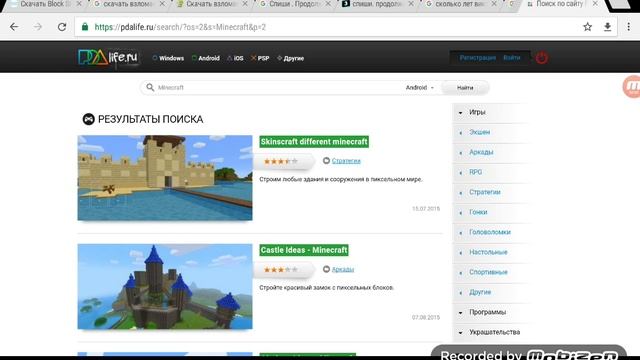Click the Войти login link

tap(512, 58)
